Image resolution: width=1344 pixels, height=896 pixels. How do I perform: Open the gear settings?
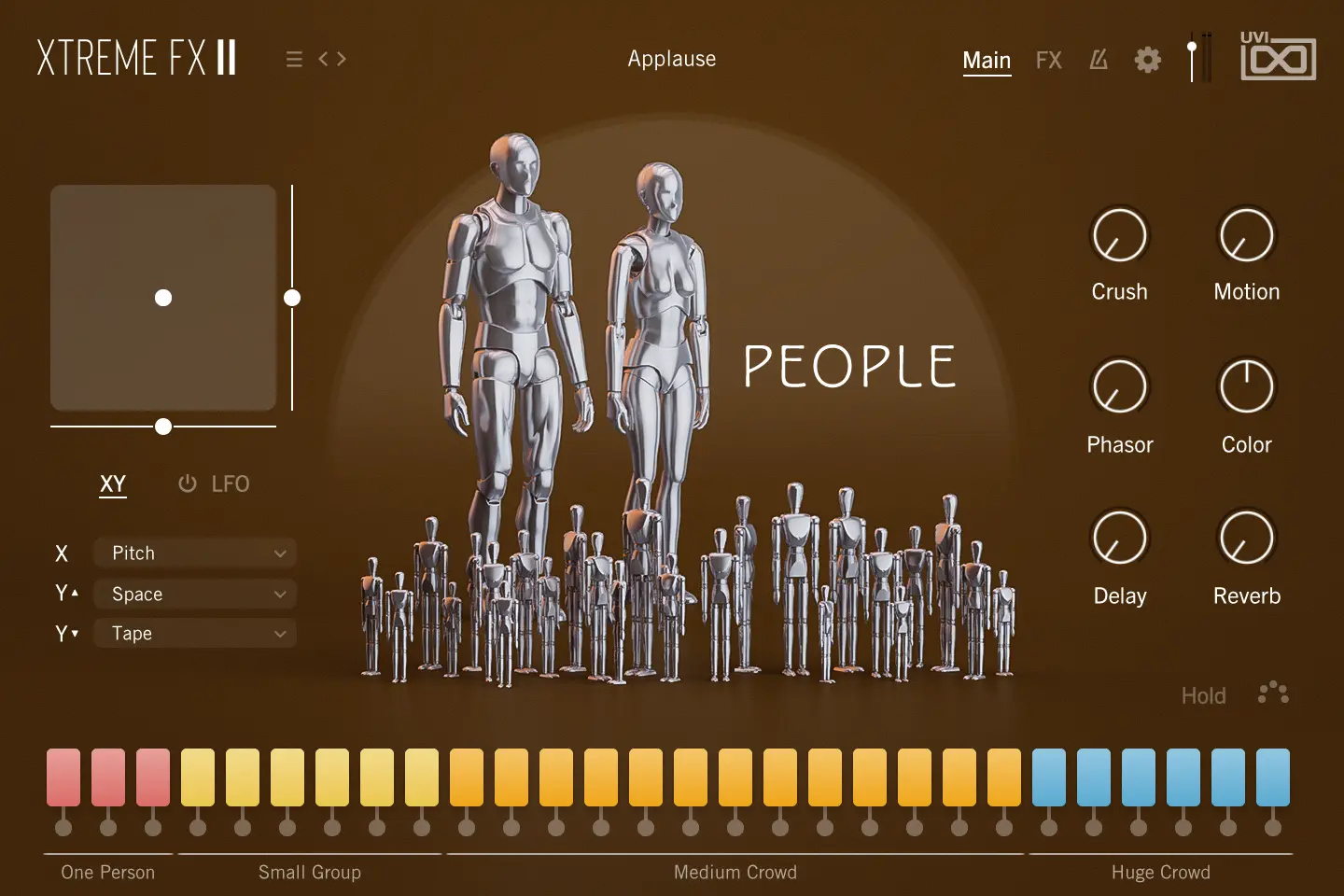[x=1148, y=60]
